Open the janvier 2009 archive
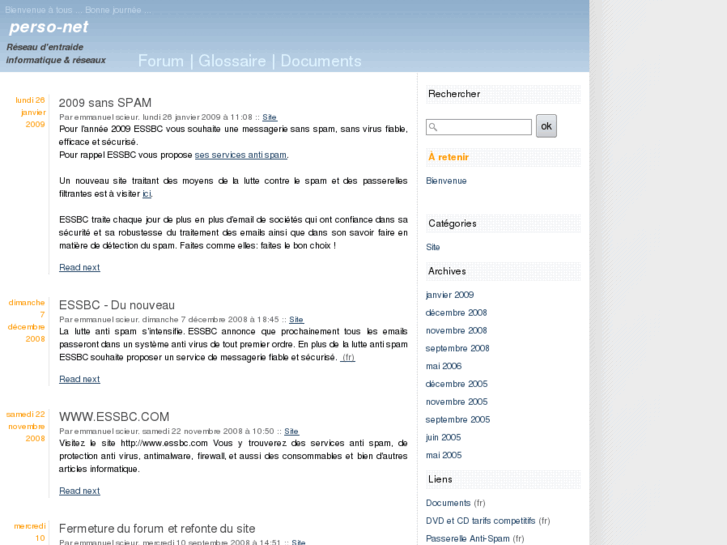Viewport: 727px width, 545px height. (x=449, y=295)
